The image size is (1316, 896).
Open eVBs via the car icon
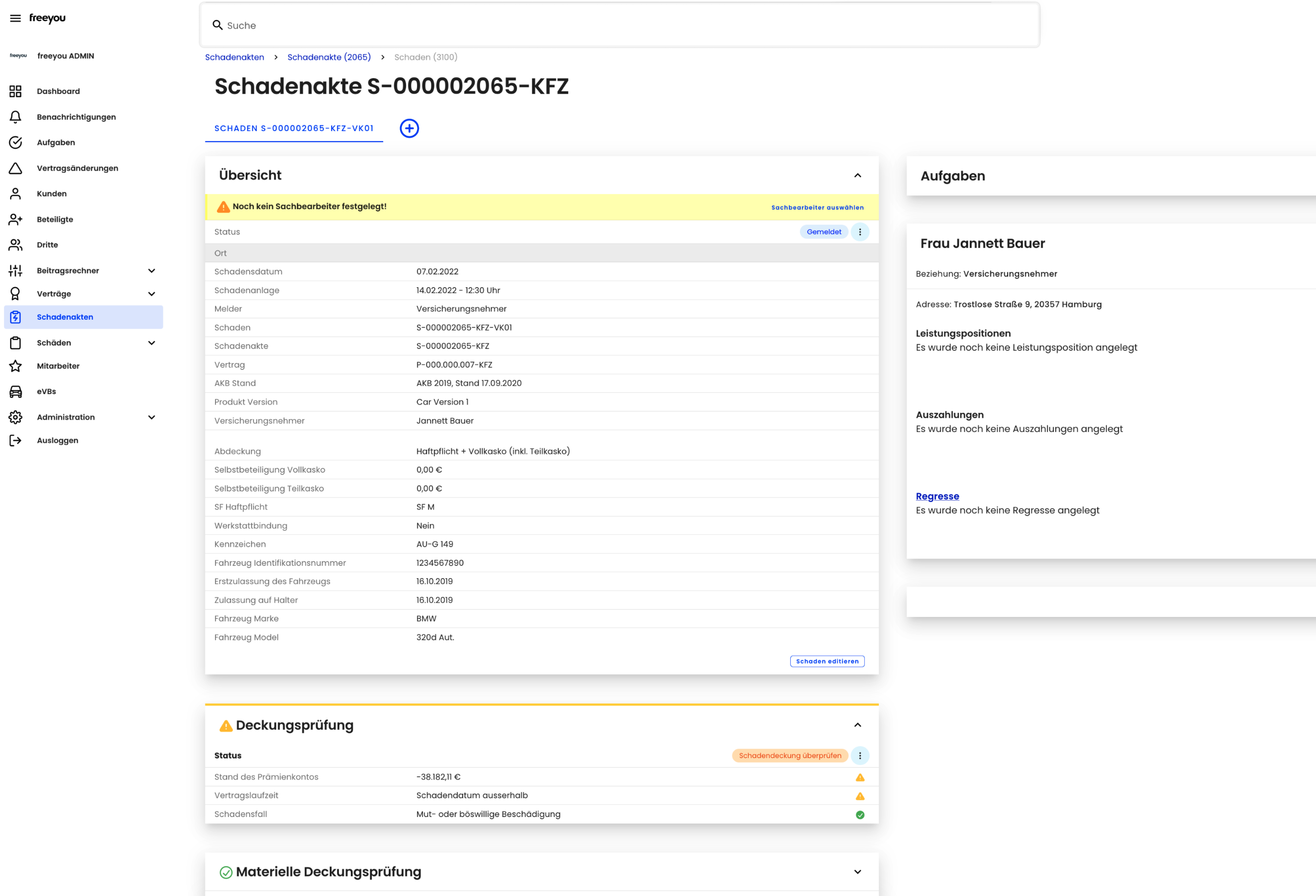15,391
